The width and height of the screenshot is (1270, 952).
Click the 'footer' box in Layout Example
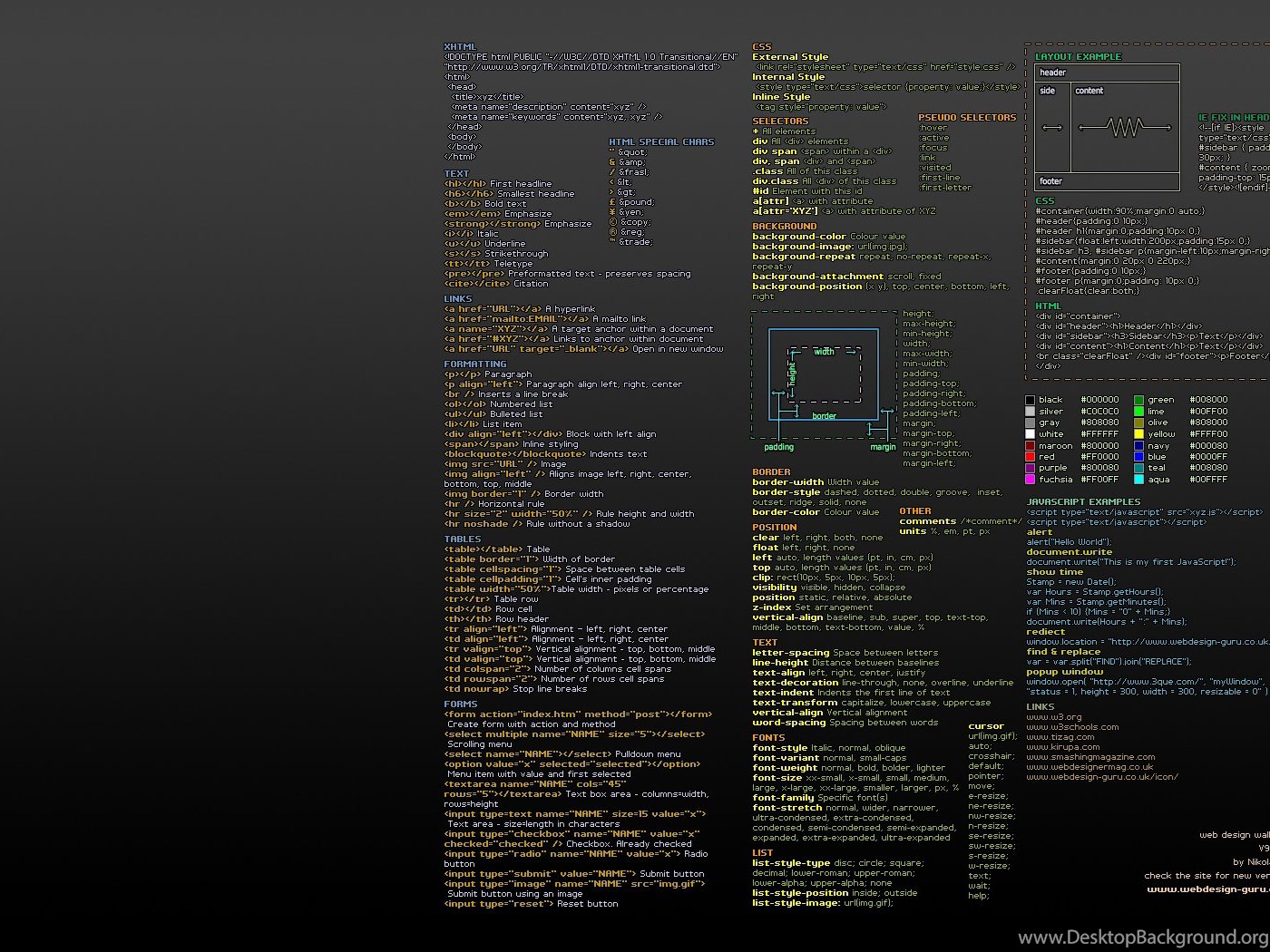1108,181
